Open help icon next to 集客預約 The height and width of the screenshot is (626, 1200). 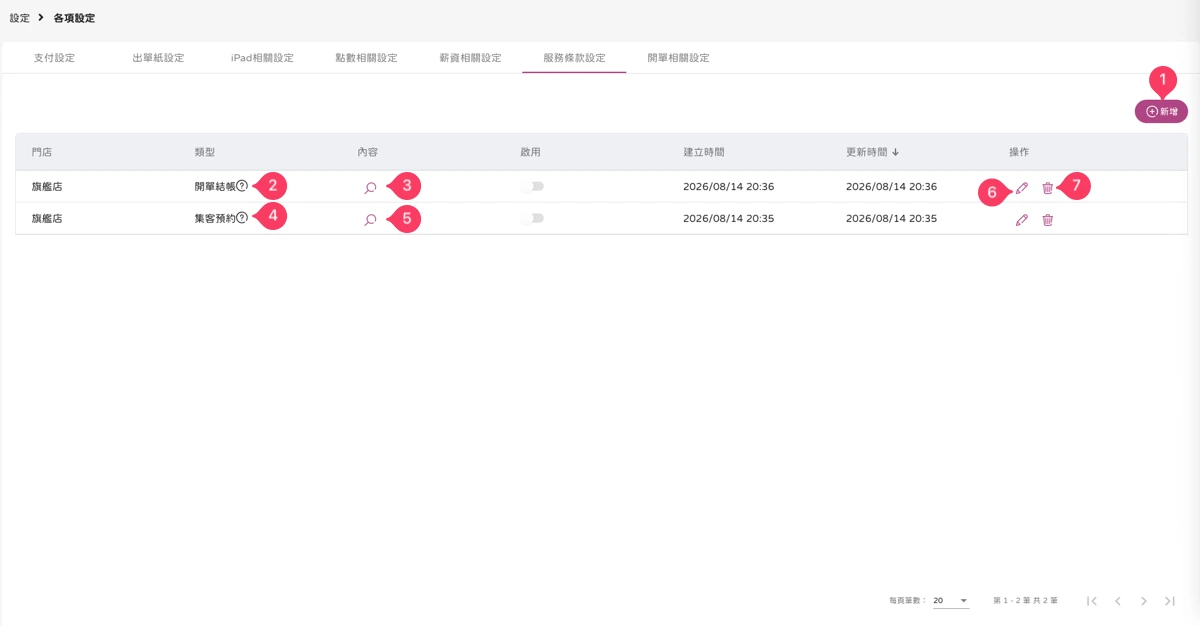click(242, 218)
